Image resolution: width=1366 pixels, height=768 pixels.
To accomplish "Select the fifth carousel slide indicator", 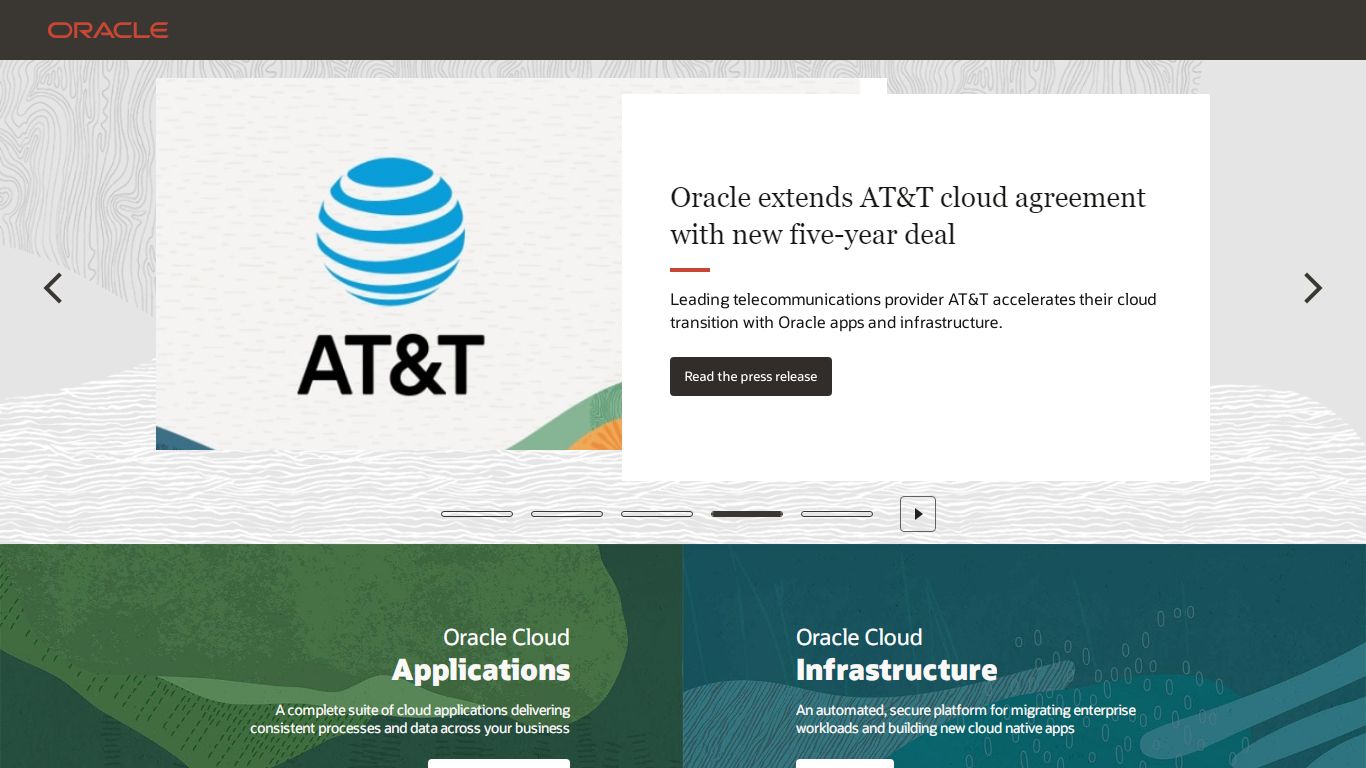I will point(837,514).
